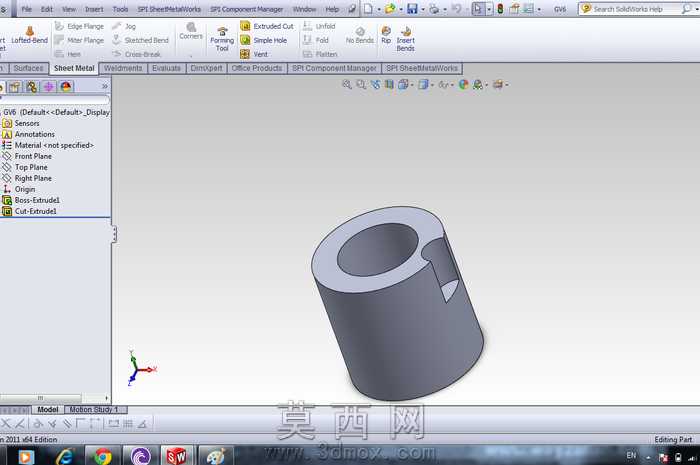Open the ConfigurationManager tab icon
This screenshot has height=465, width=700.
click(x=31, y=87)
